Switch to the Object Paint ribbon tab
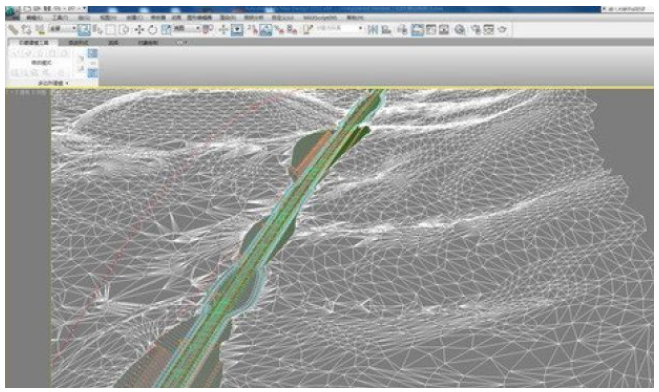Viewport: 659px width, 392px height. click(148, 42)
